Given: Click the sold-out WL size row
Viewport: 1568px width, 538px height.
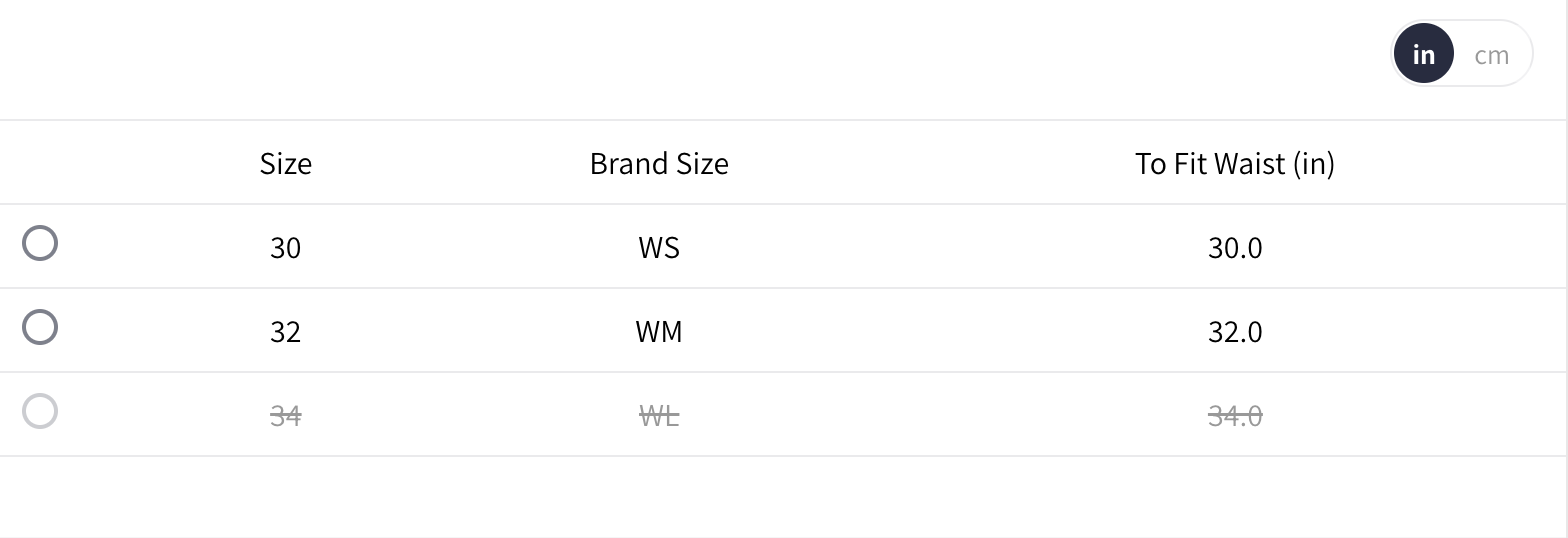Looking at the screenshot, I should [x=900, y=415].
